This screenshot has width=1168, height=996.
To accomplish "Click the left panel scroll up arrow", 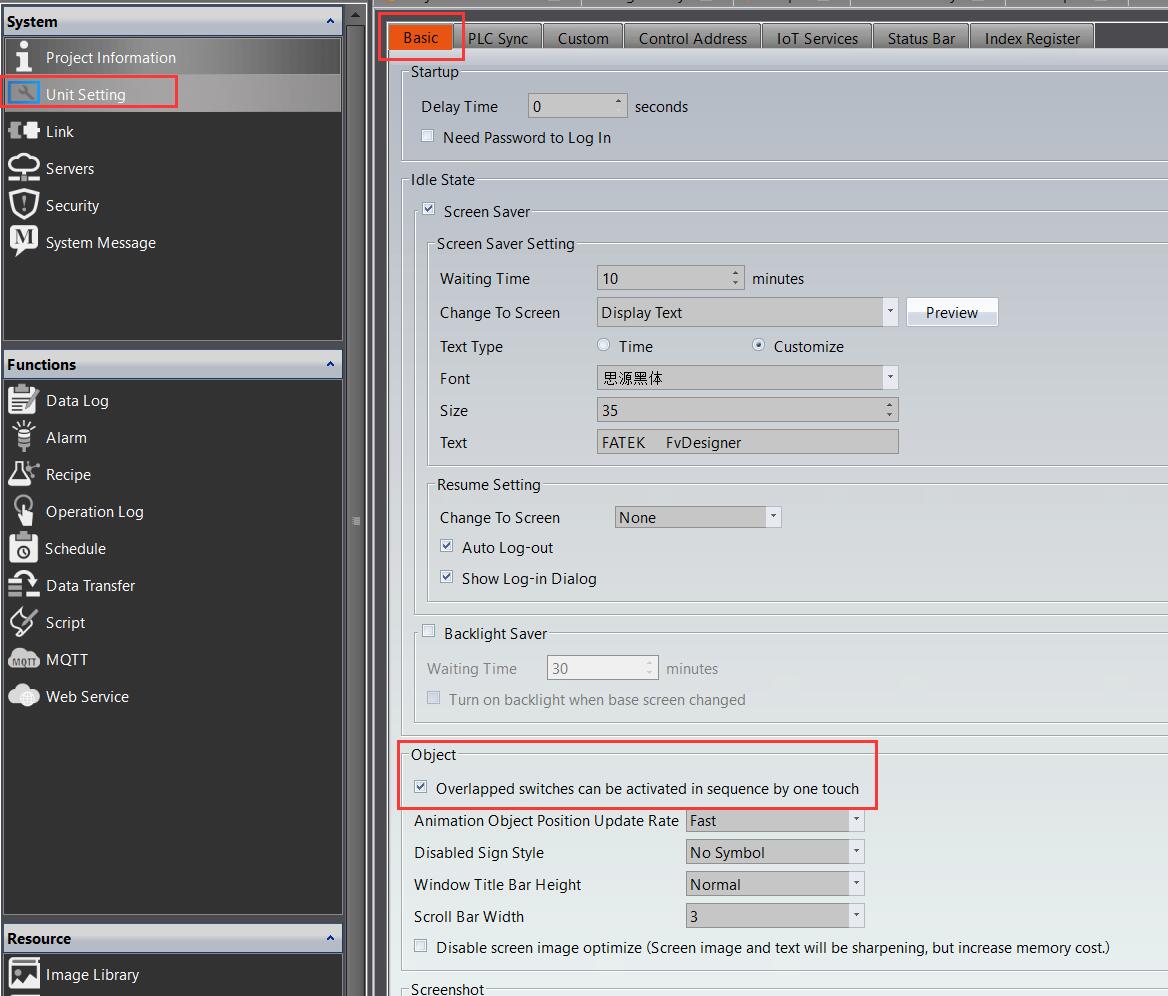I will pyautogui.click(x=356, y=14).
